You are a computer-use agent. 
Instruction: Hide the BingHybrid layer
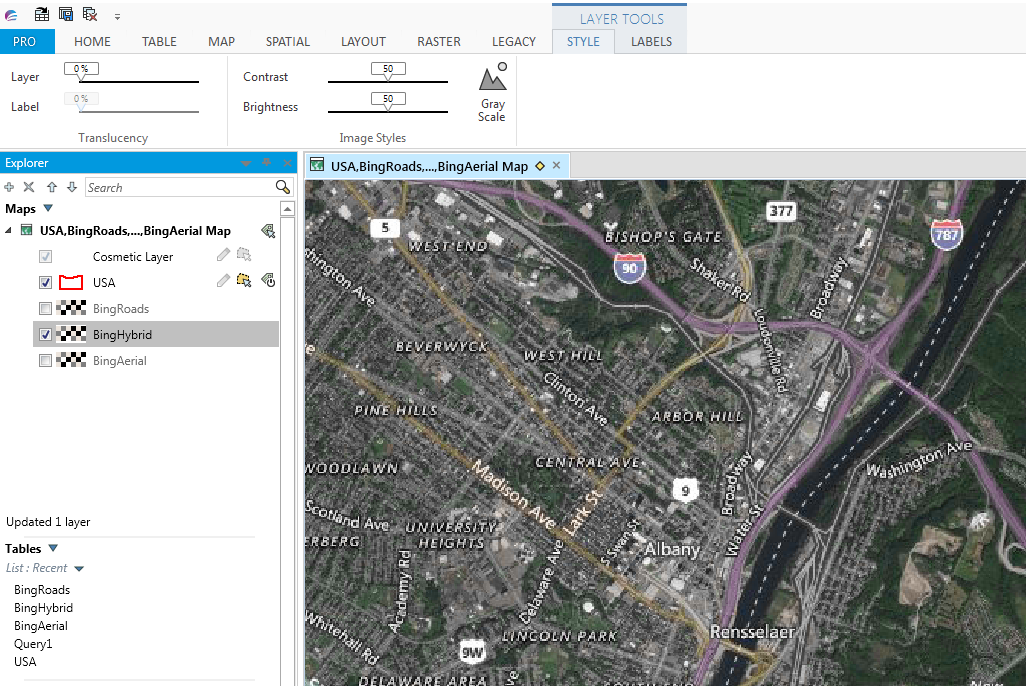tap(45, 334)
